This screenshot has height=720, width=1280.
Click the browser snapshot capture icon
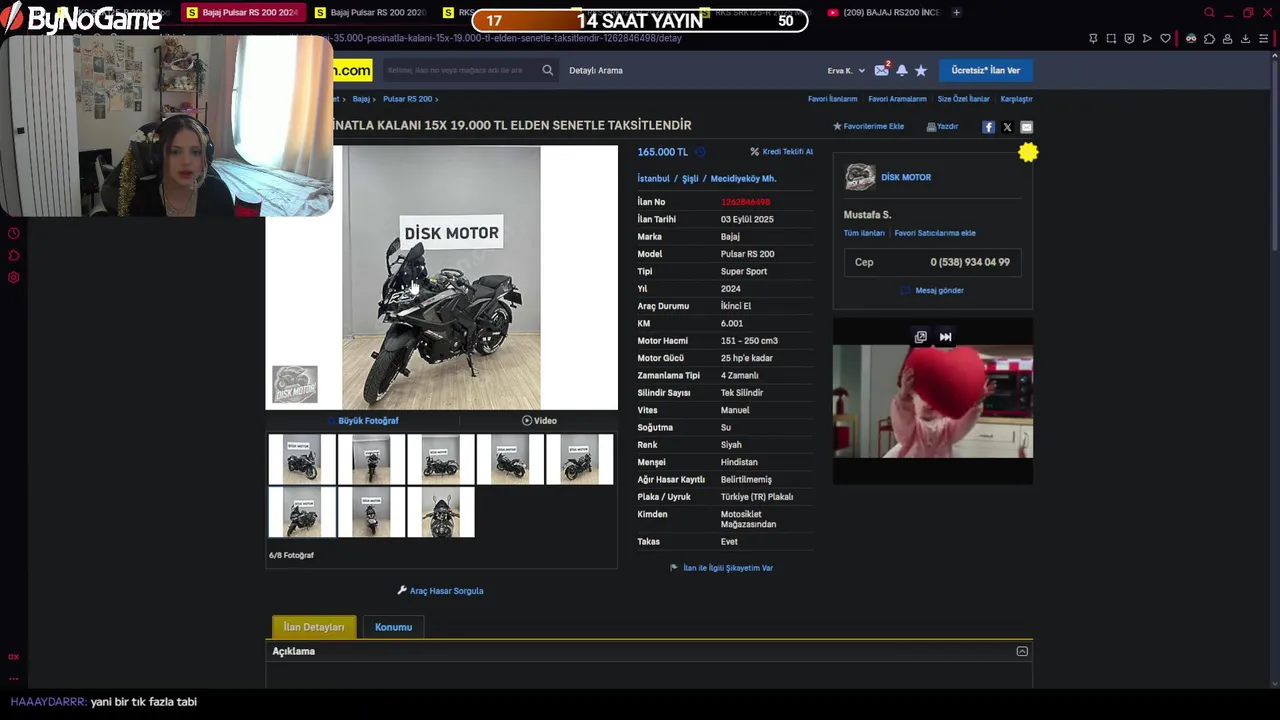tap(1111, 39)
